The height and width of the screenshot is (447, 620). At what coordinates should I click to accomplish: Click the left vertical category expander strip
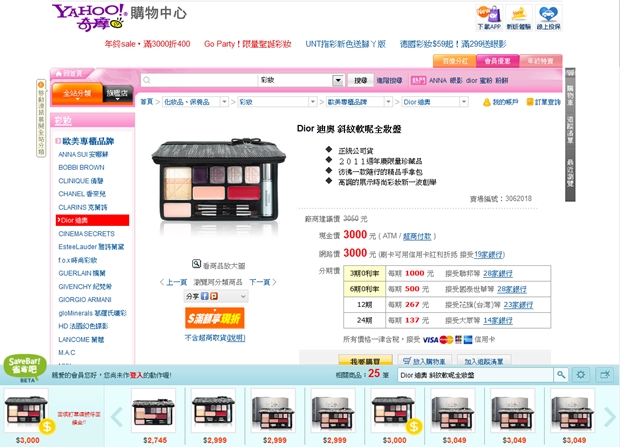tap(41, 118)
